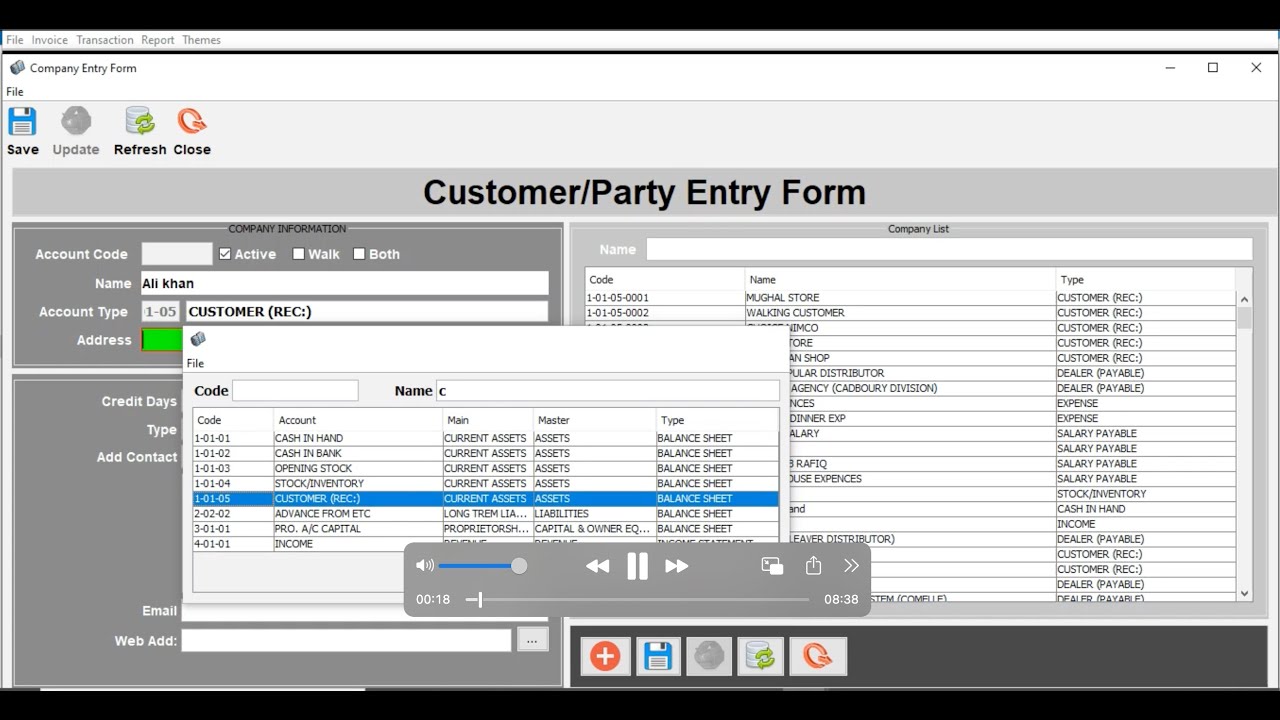Viewport: 1280px width, 720px height.
Task: Enable the Walk checkbox
Action: point(298,254)
